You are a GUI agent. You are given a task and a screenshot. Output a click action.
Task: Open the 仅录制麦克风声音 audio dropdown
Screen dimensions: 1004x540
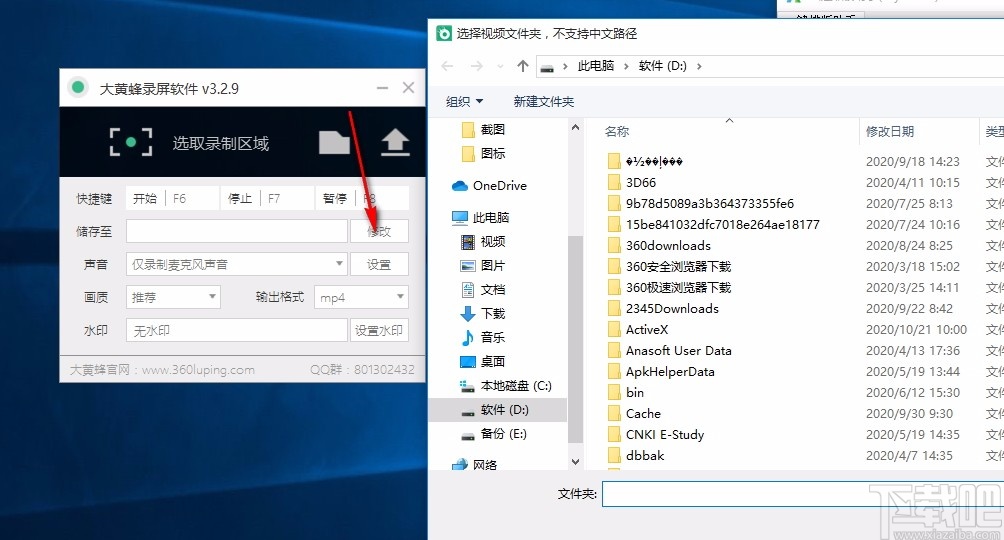point(236,264)
